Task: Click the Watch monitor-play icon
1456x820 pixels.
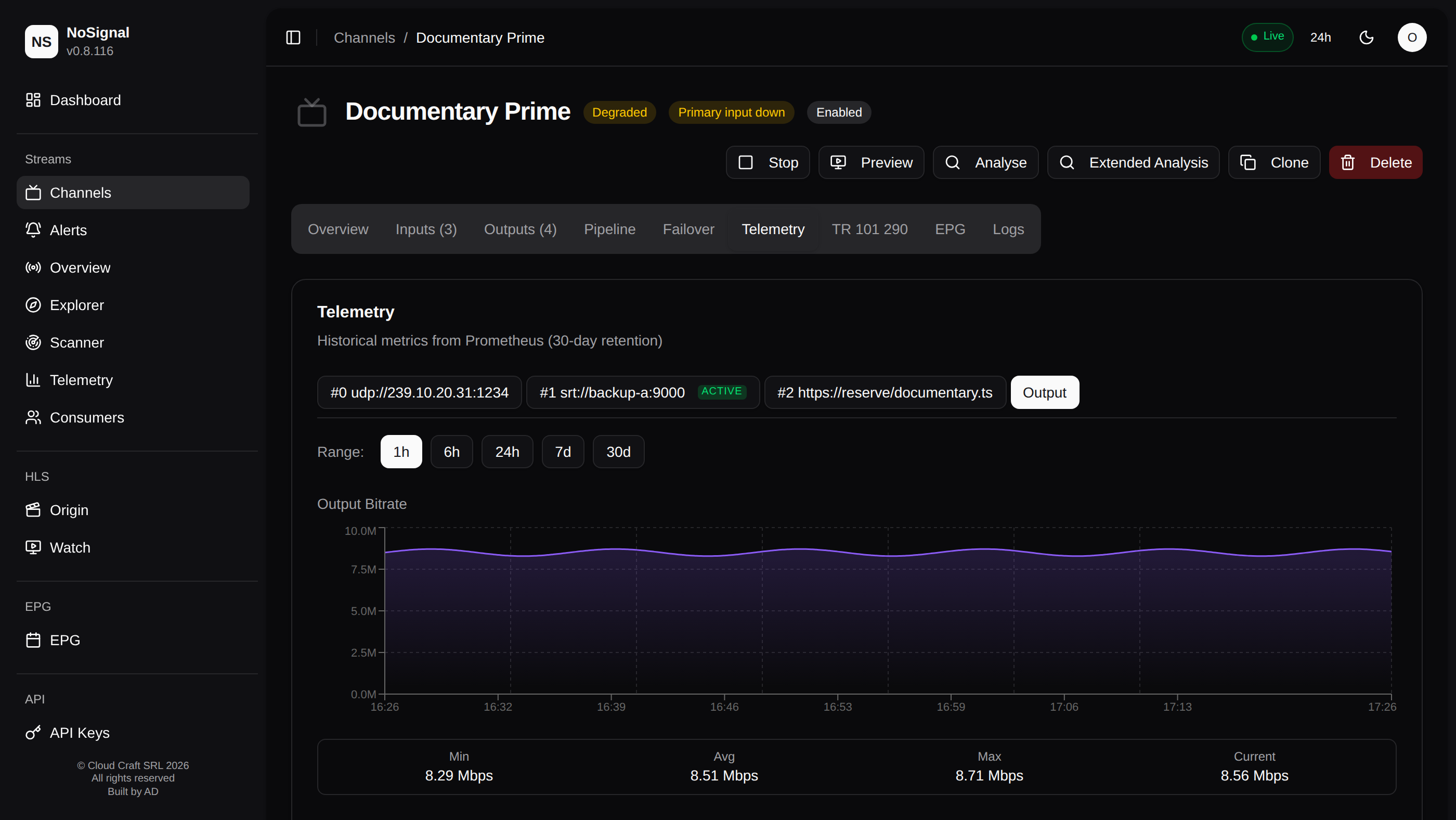Action: [33, 547]
